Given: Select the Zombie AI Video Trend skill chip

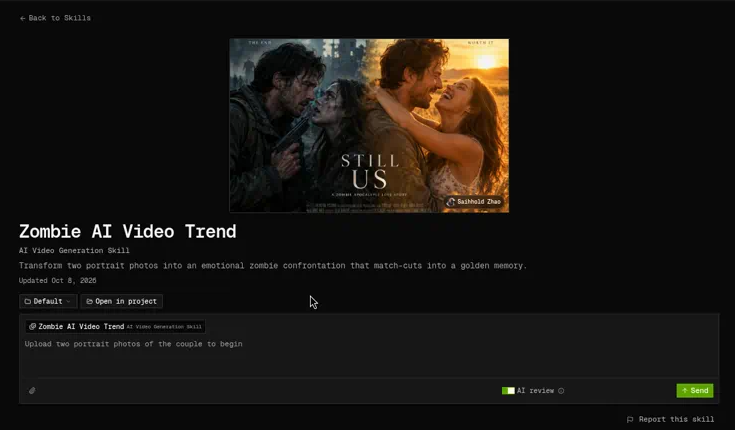Looking at the screenshot, I should pyautogui.click(x=115, y=326).
